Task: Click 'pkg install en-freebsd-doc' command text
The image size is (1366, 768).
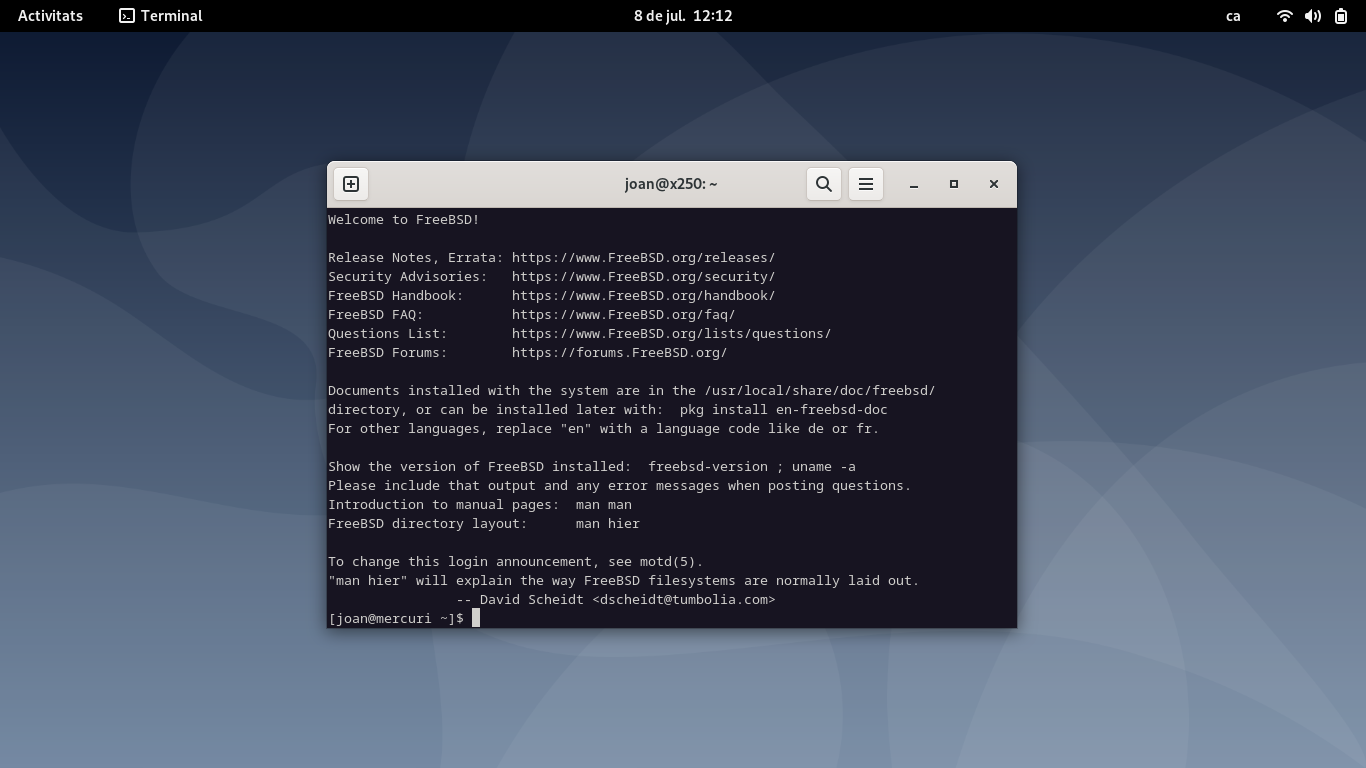Action: click(x=783, y=409)
